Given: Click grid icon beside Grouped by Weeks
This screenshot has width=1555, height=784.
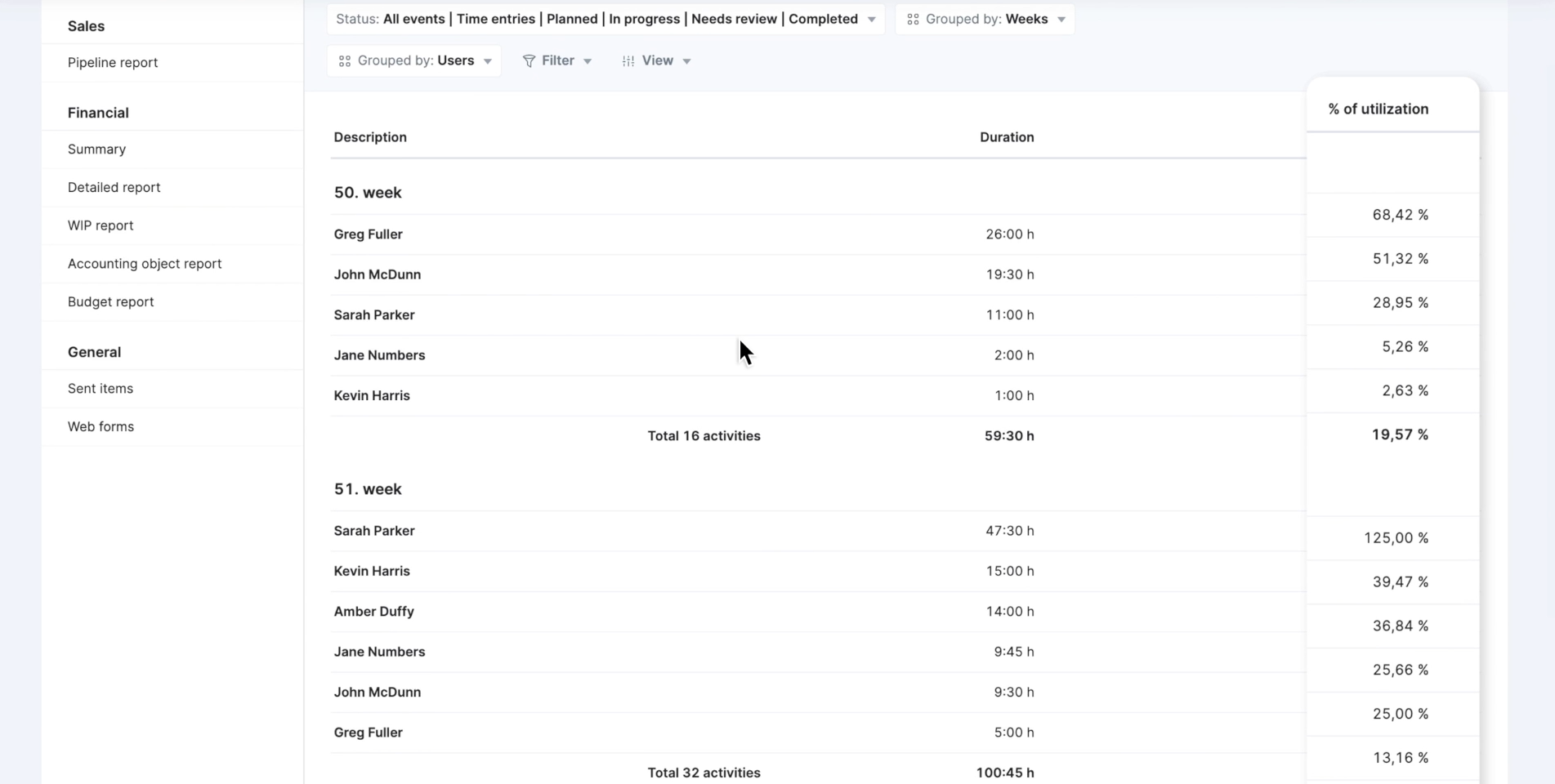Looking at the screenshot, I should (913, 20).
